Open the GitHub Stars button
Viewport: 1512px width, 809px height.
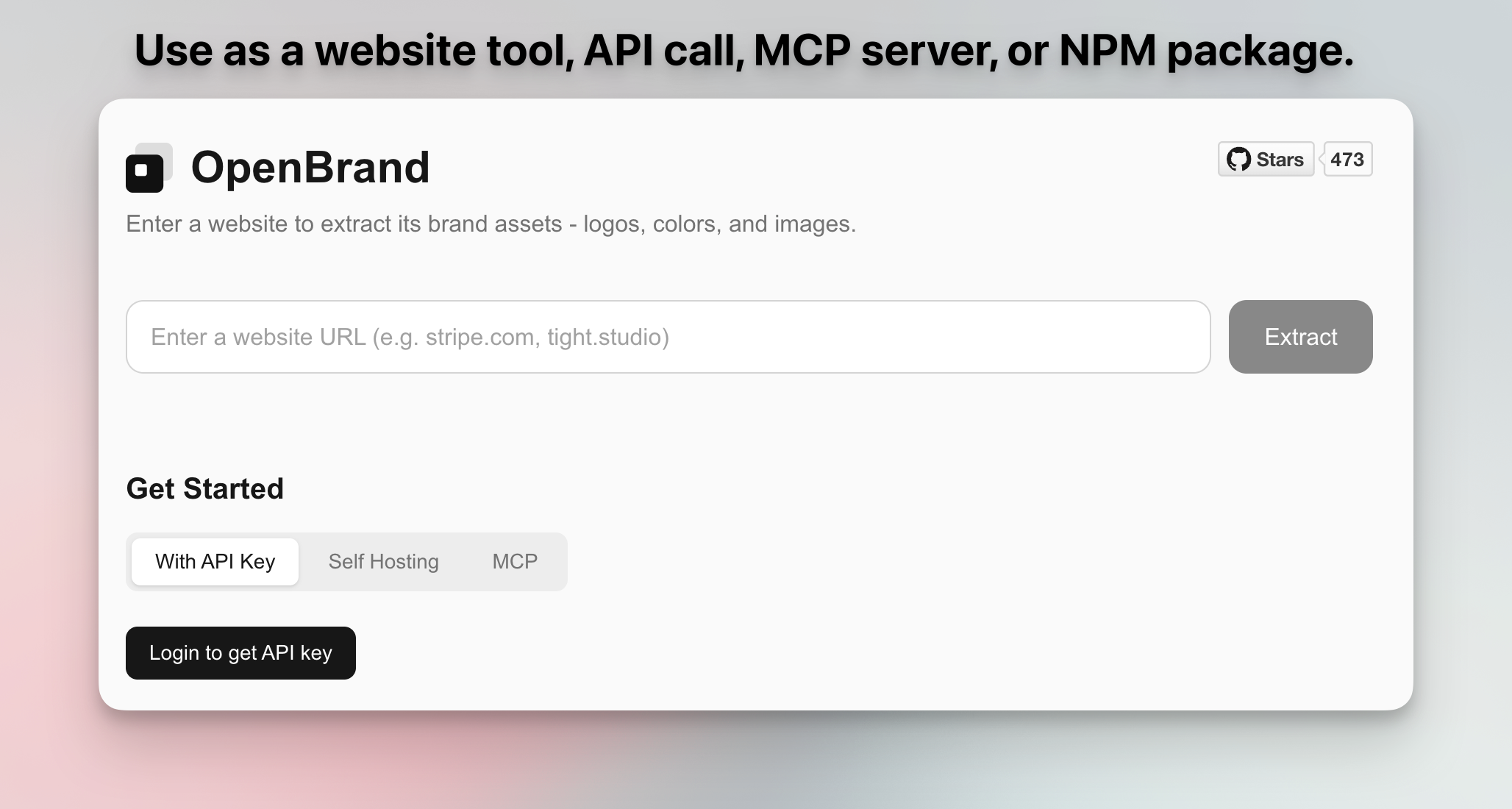coord(1266,160)
